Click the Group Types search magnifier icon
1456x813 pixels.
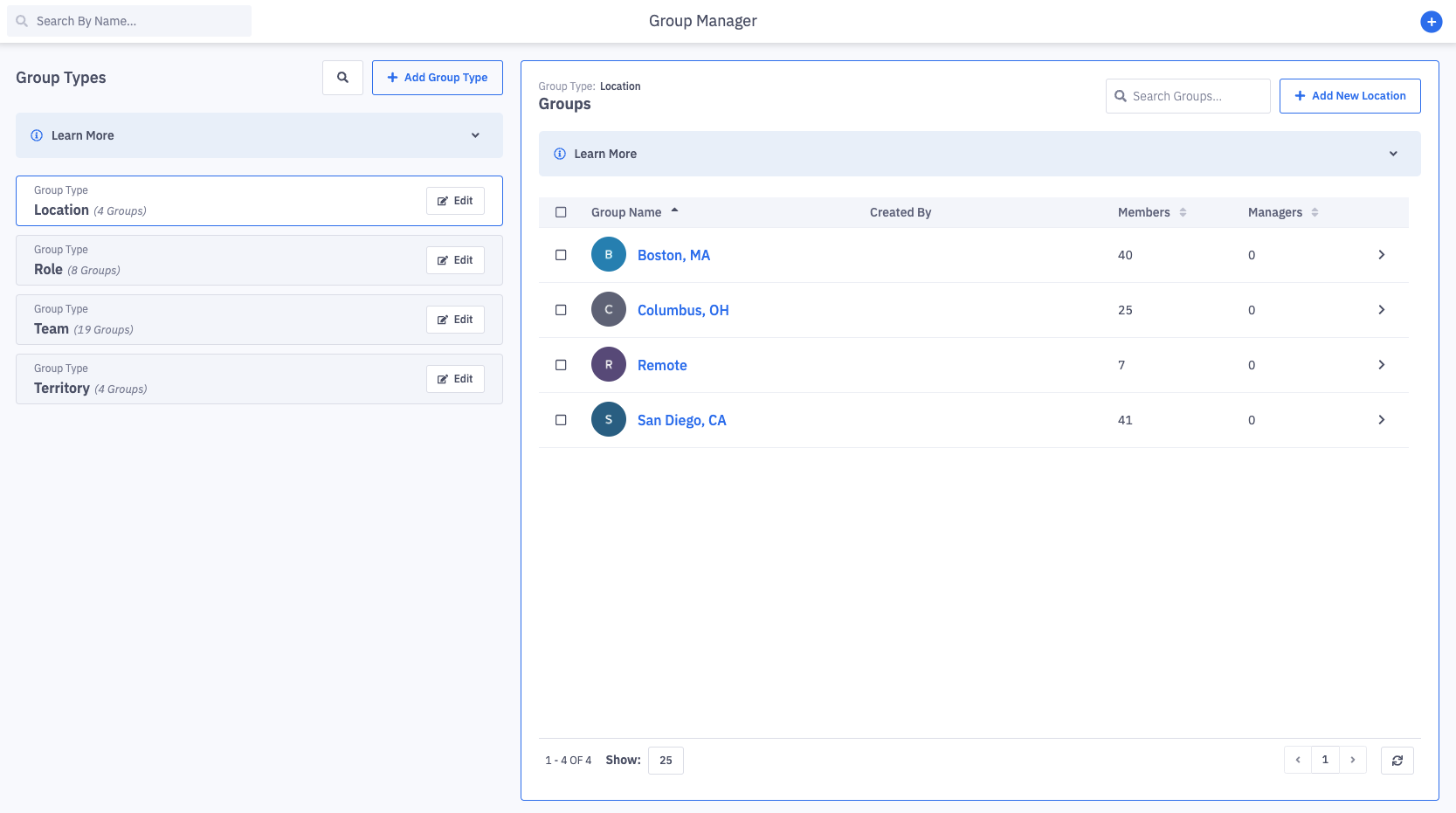342,78
